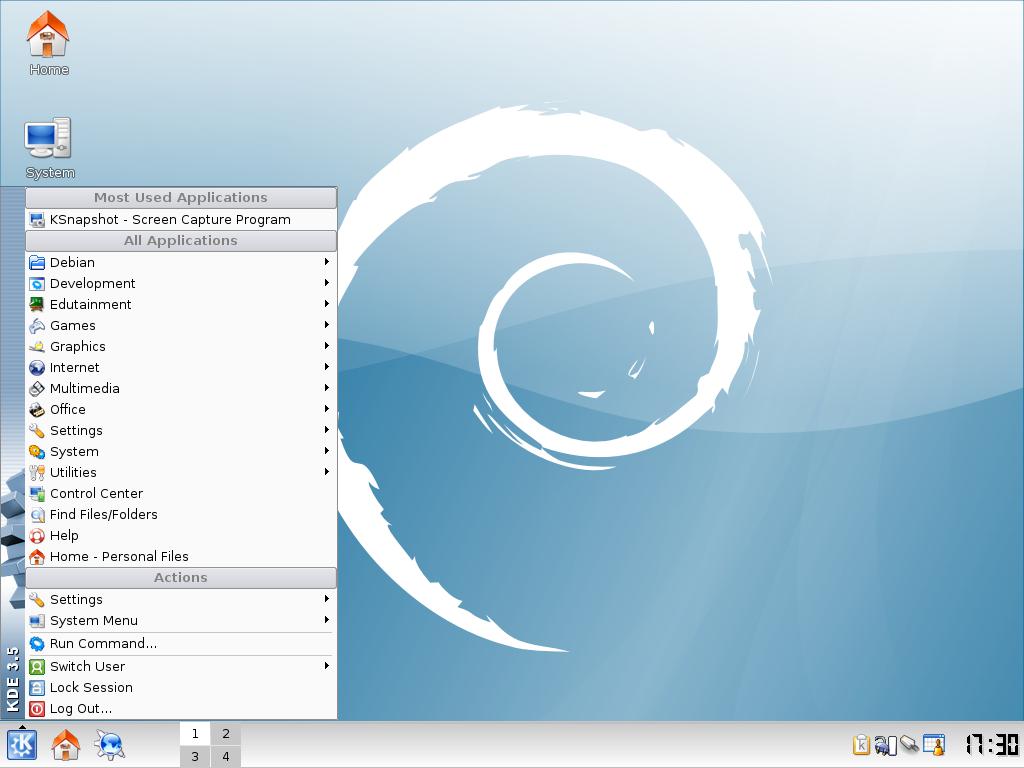Expand the Edutainment submenu arrow

coord(327,304)
